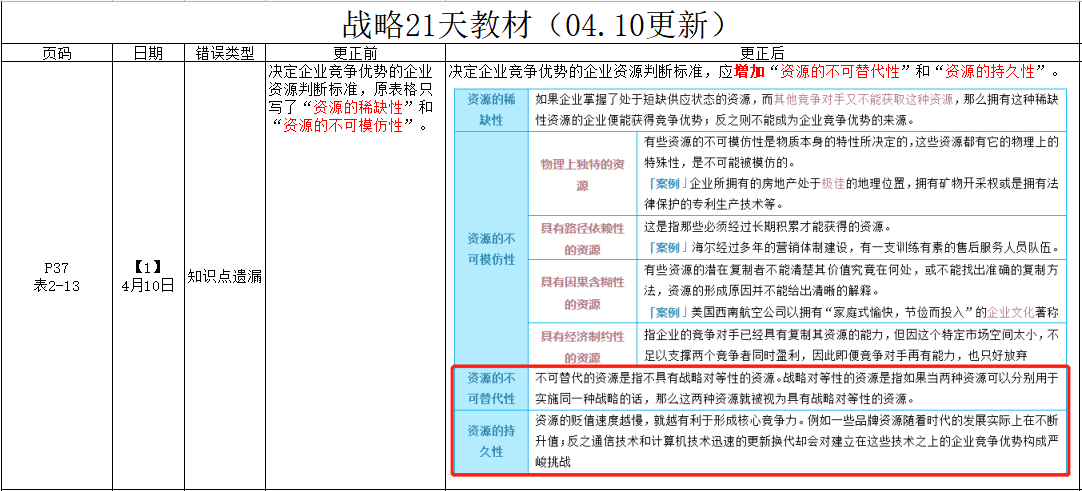Select the 更正前 column header
The width and height of the screenshot is (1082, 491).
pyautogui.click(x=354, y=53)
